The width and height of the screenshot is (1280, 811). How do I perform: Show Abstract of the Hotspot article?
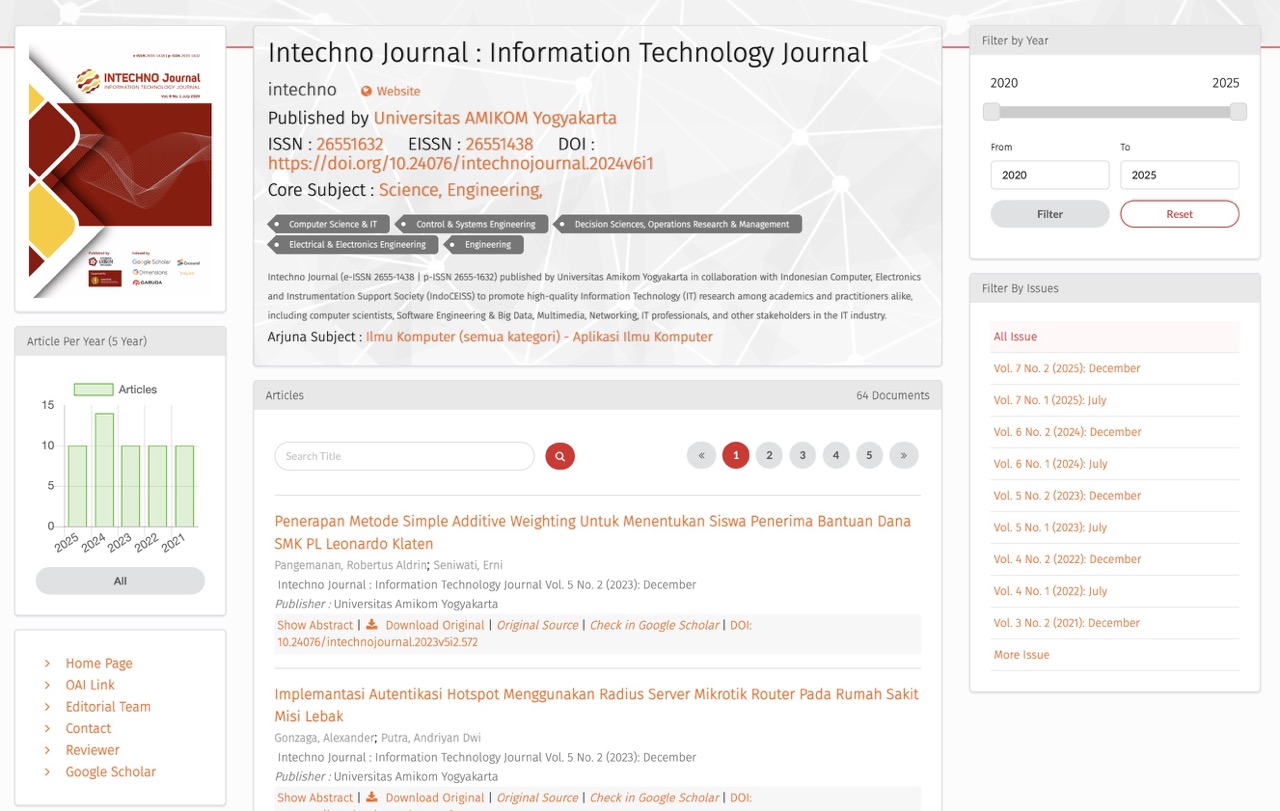pos(315,798)
